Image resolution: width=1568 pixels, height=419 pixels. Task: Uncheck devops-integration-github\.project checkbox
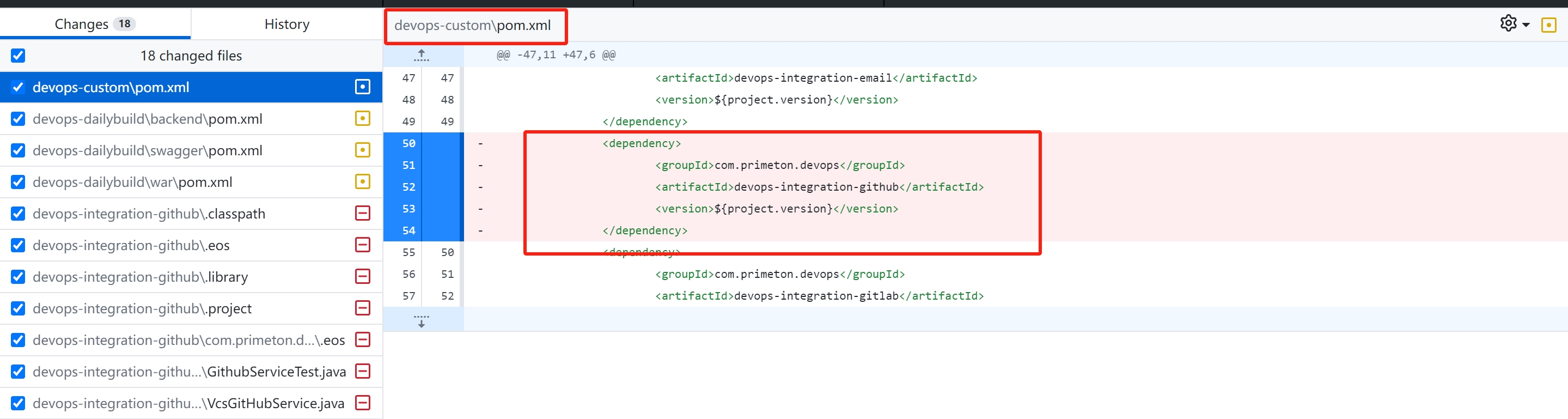[x=19, y=309]
